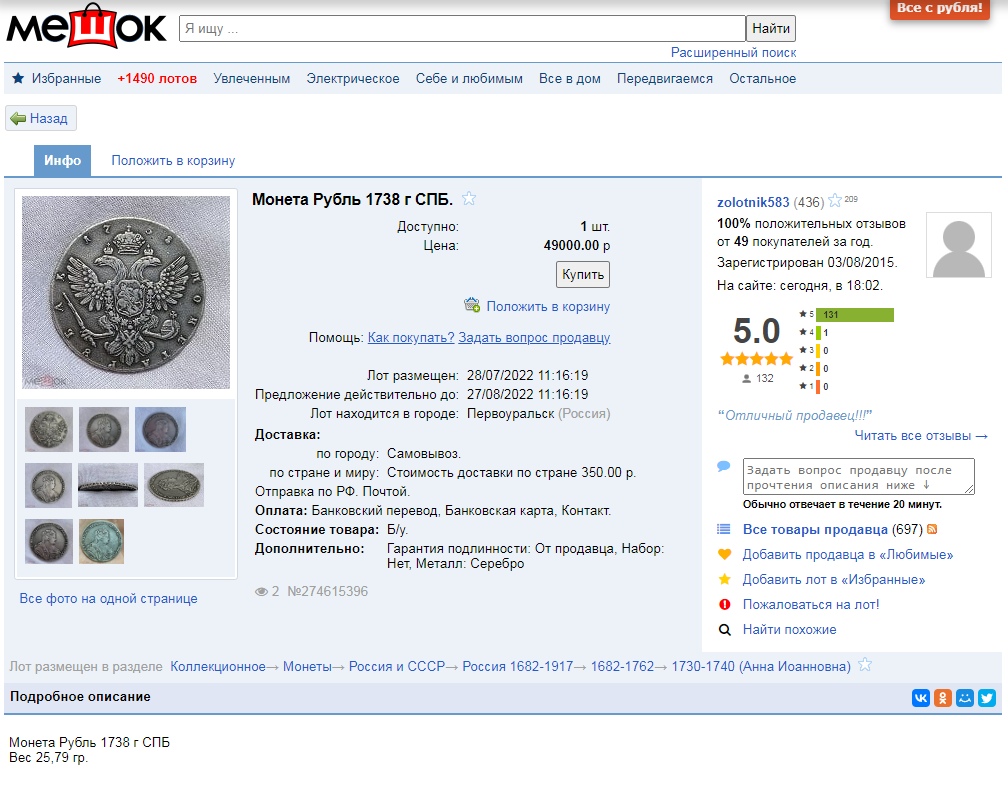Open the Все в дом category menu
1008x794 pixels.
point(569,78)
